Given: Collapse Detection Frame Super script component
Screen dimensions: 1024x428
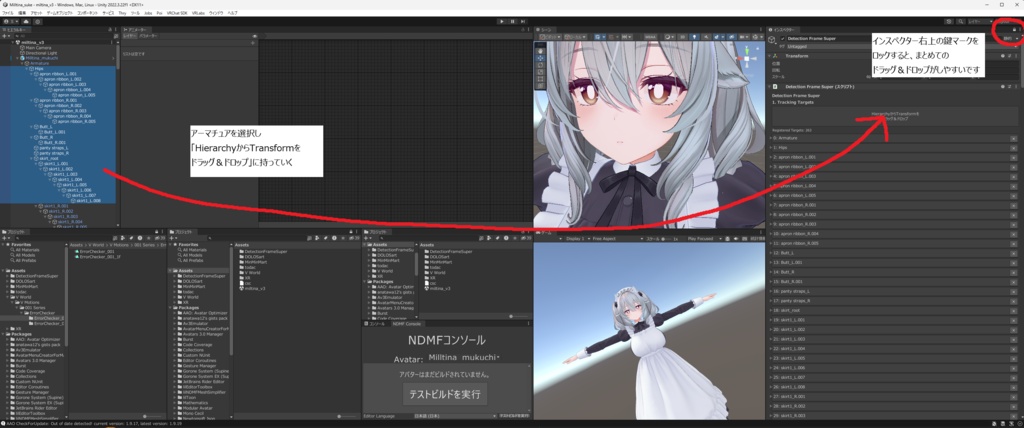Looking at the screenshot, I should [x=769, y=86].
